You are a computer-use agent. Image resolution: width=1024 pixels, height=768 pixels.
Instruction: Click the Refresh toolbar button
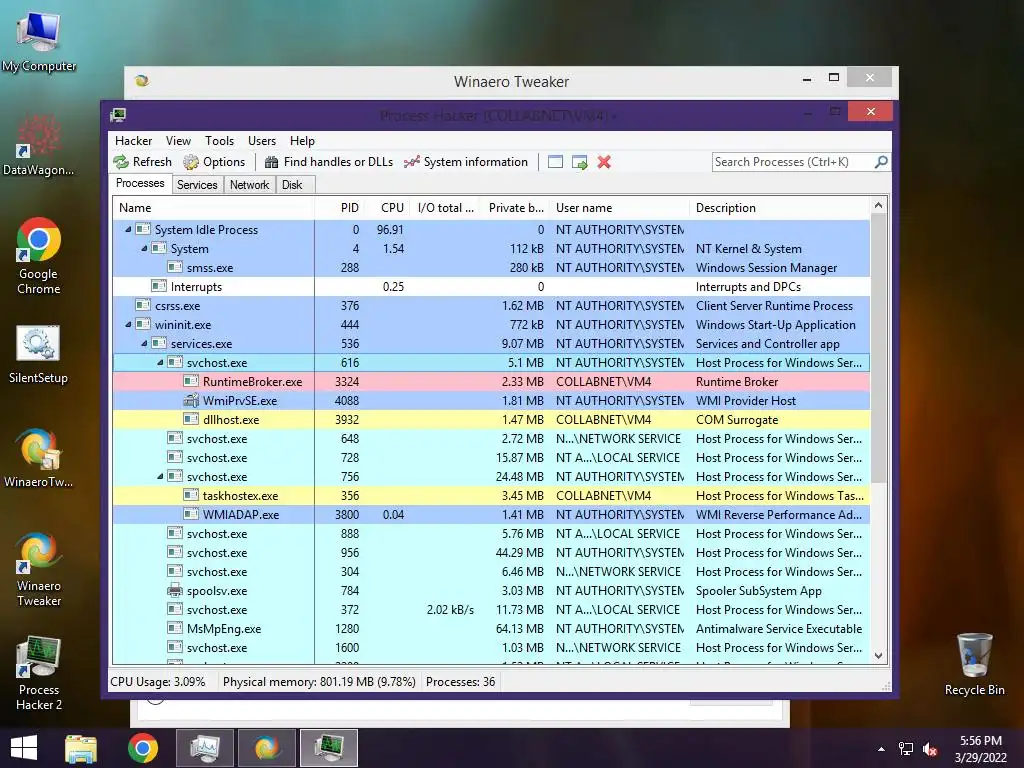pyautogui.click(x=142, y=162)
